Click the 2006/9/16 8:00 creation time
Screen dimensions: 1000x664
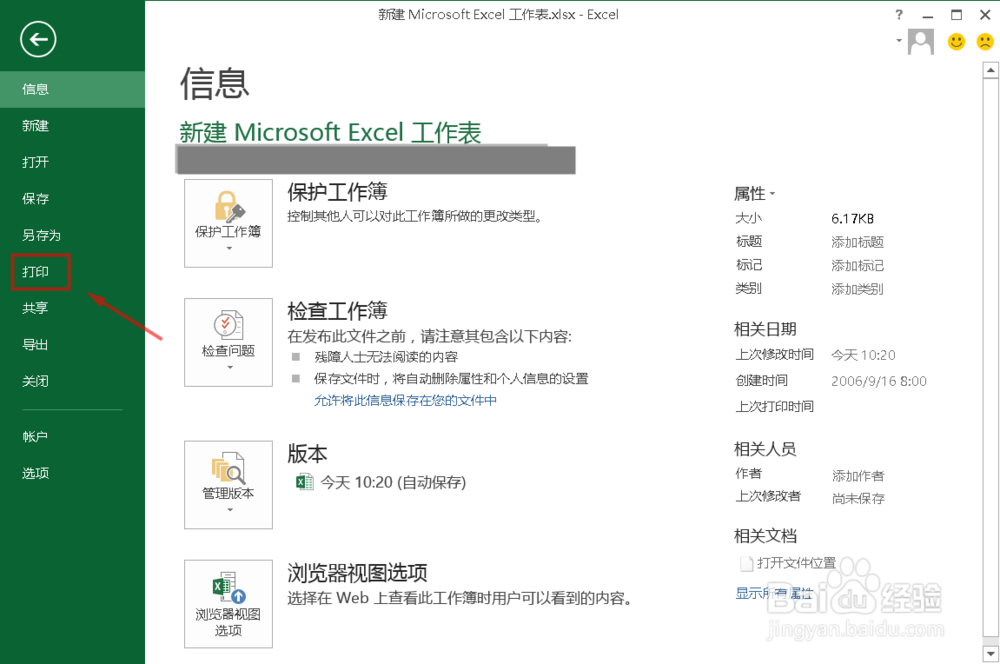[x=879, y=381]
